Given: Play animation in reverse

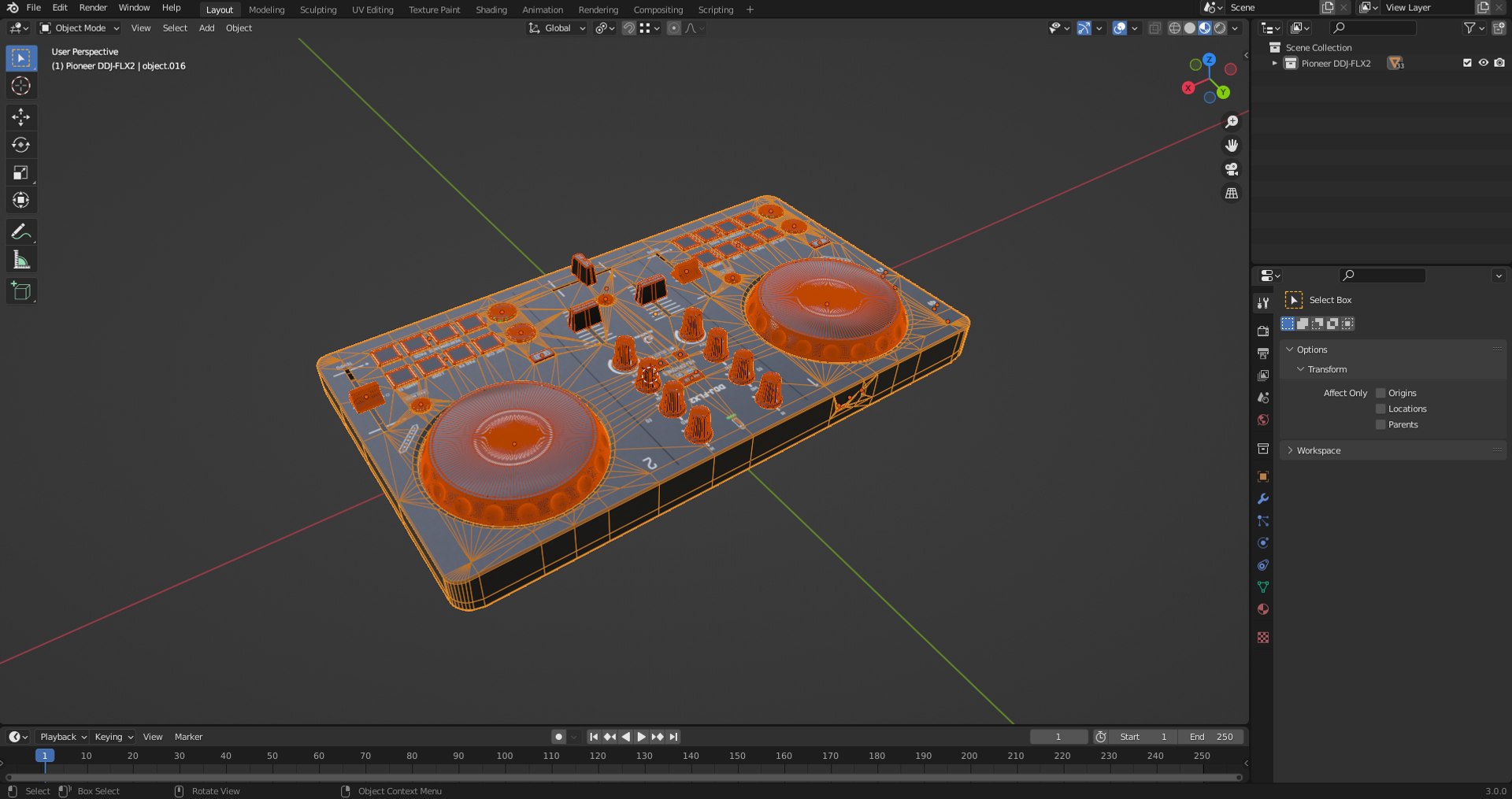Looking at the screenshot, I should click(626, 737).
